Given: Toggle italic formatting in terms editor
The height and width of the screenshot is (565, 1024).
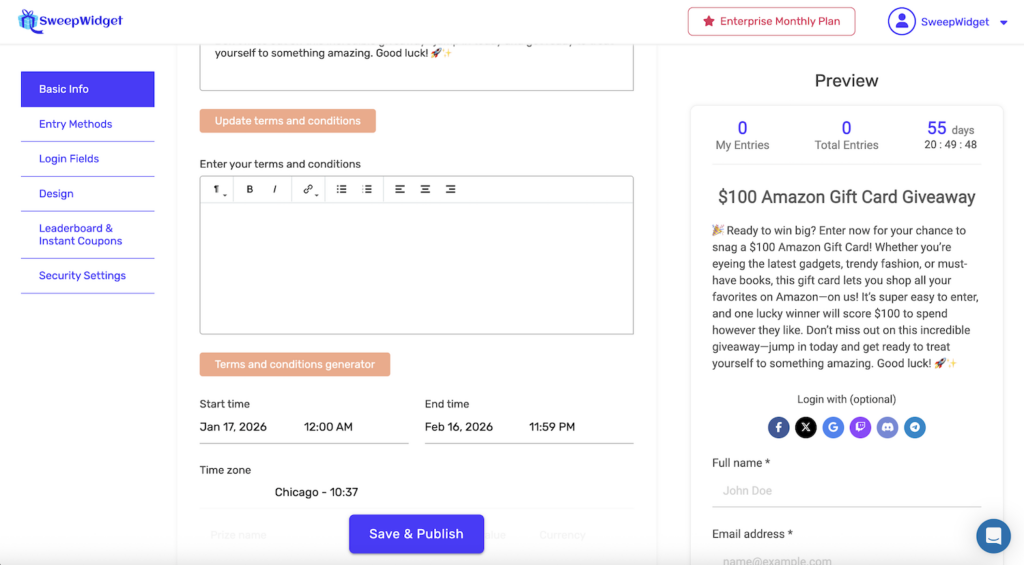Looking at the screenshot, I should click(275, 189).
